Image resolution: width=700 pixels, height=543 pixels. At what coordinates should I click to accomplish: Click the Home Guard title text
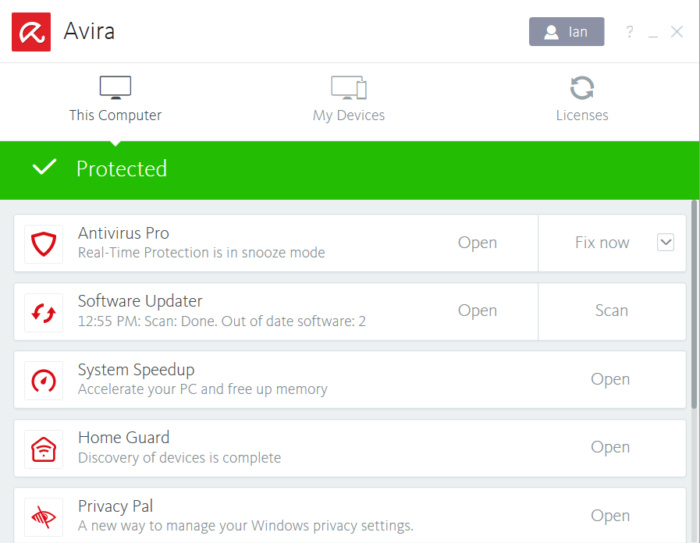point(124,438)
